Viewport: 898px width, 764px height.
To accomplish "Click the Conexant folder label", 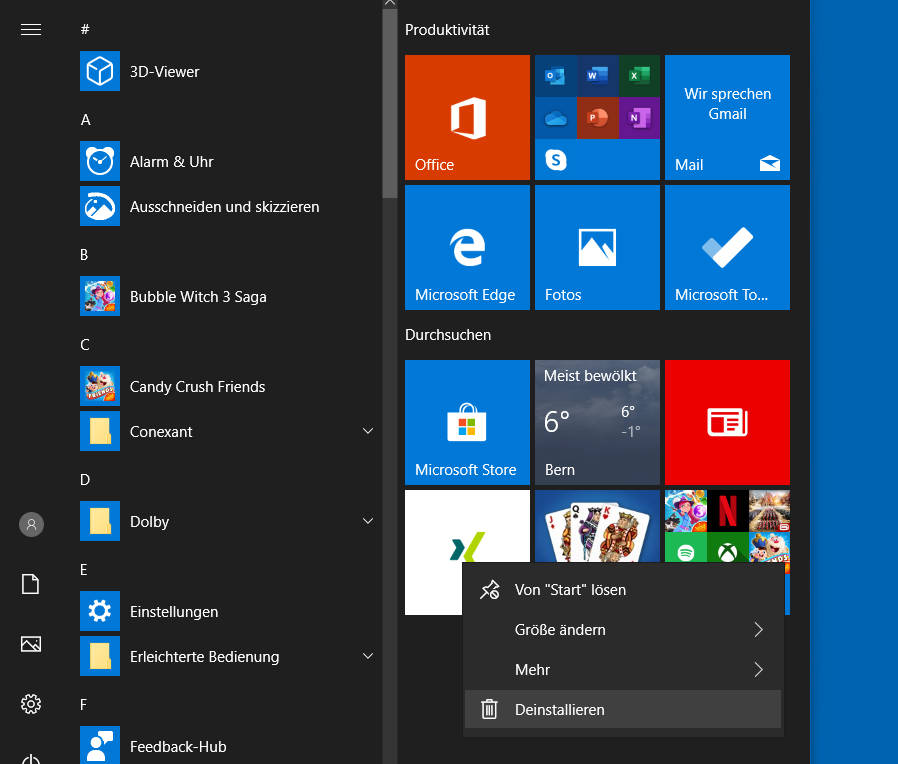I will 161,431.
